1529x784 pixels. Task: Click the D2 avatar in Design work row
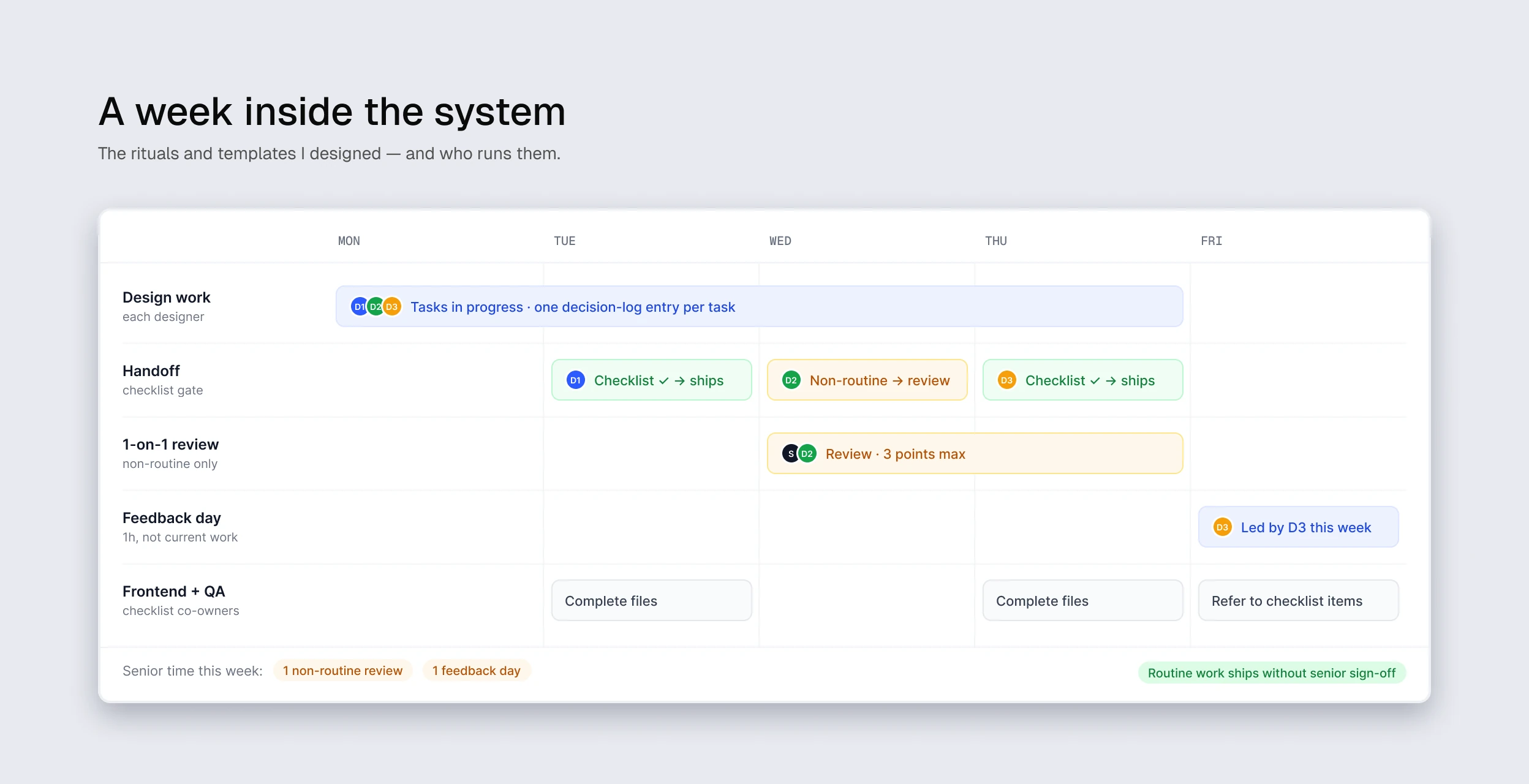(x=376, y=306)
